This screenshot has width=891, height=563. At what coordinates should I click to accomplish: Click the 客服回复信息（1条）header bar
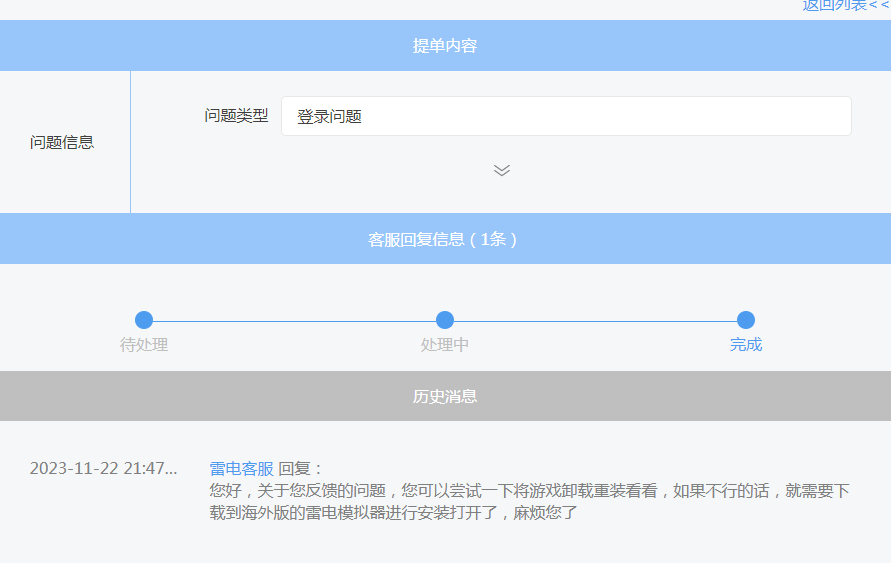pyautogui.click(x=445, y=239)
